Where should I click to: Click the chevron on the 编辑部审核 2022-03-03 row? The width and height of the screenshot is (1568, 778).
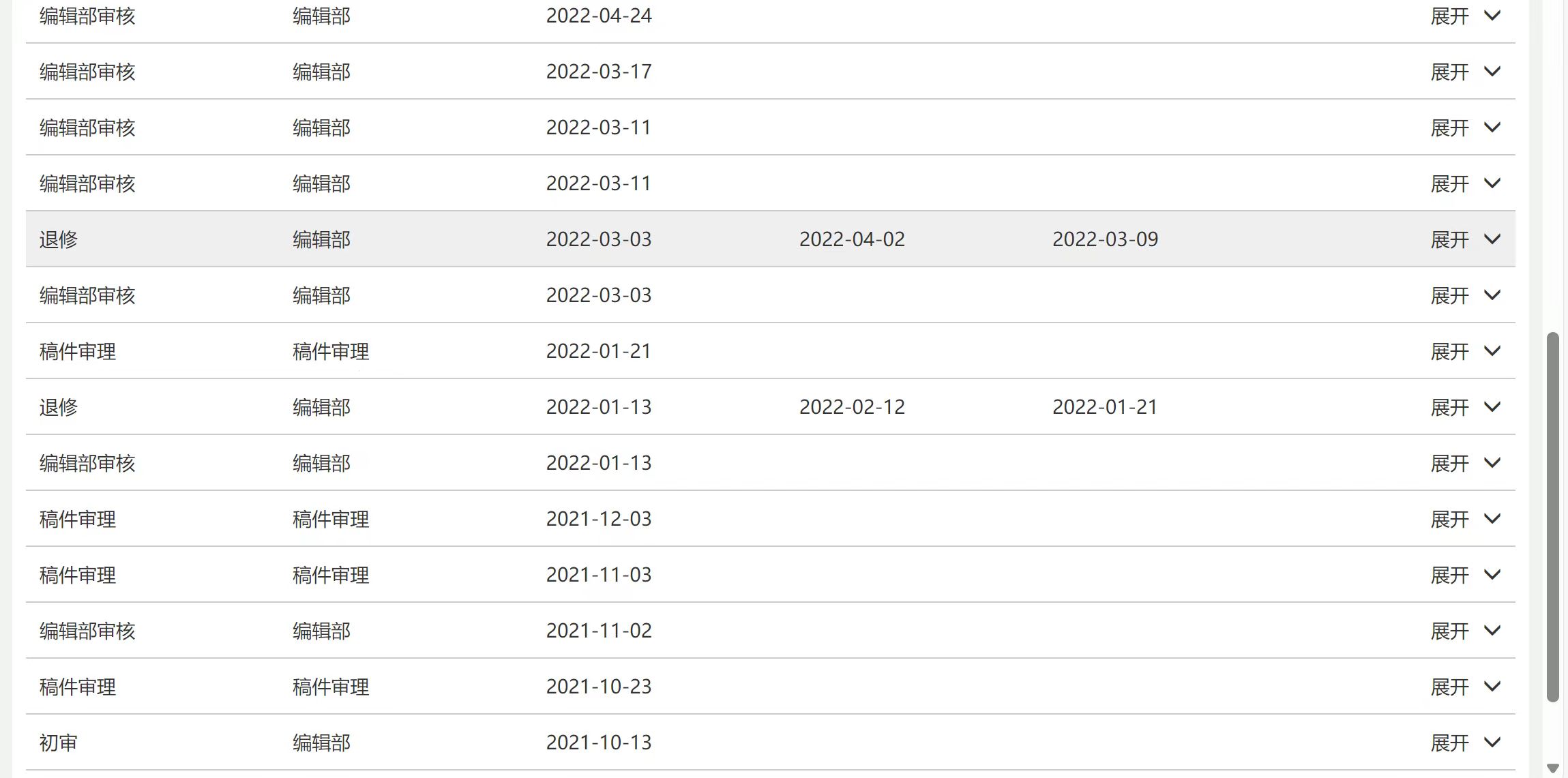(x=1492, y=295)
